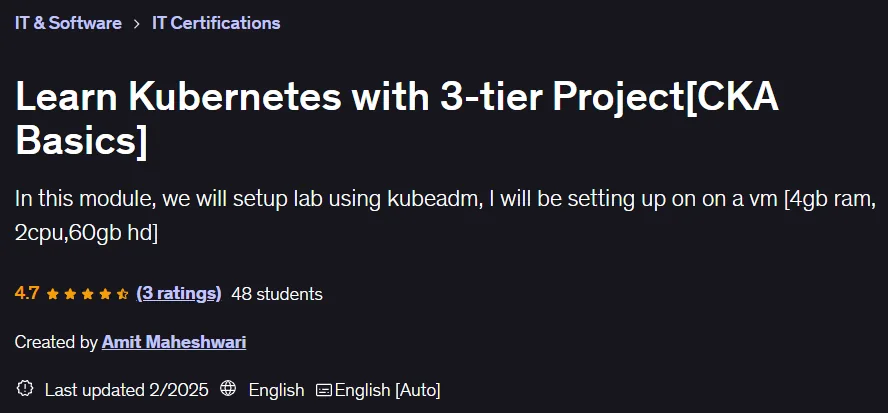Click the 4.7 rating score

pos(27,293)
